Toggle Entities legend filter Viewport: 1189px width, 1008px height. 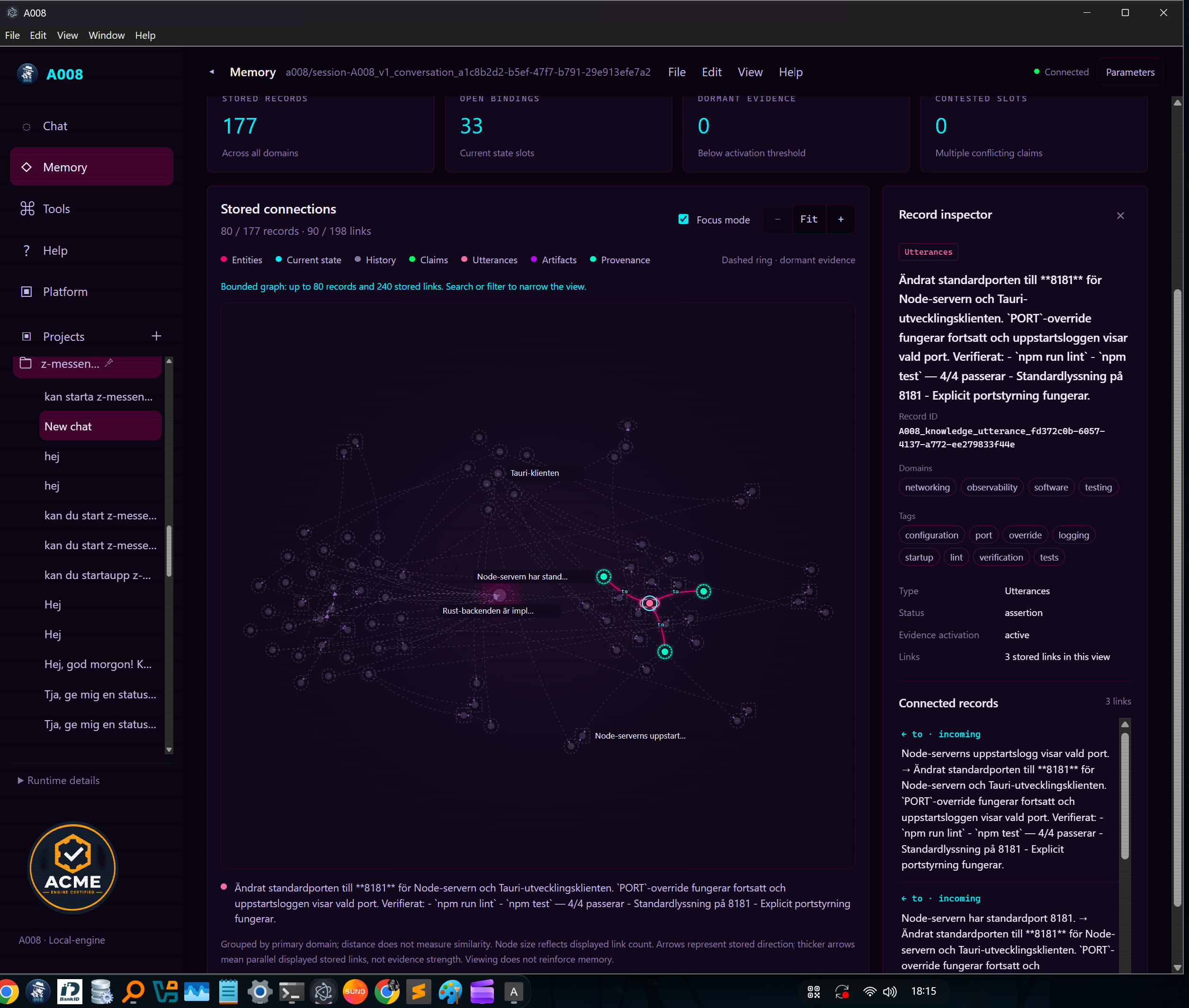click(241, 260)
